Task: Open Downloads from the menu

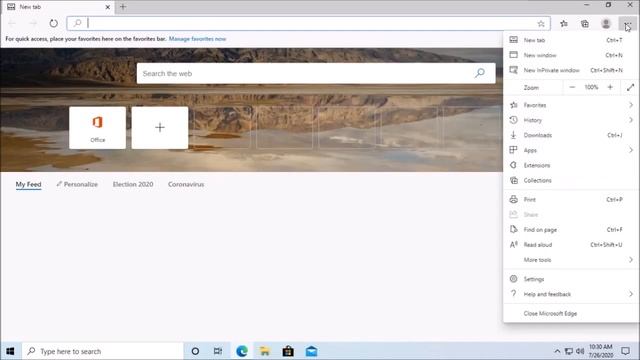Action: pyautogui.click(x=571, y=135)
